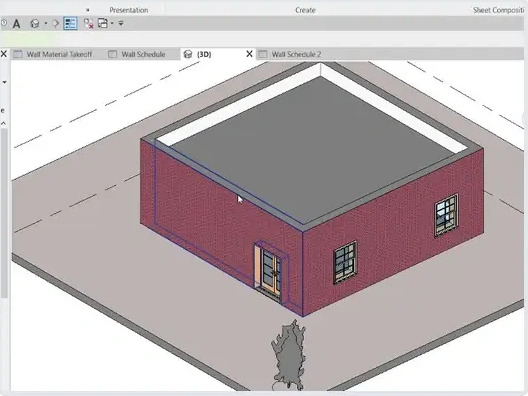
Task: Close the panel left of Wall Material Takeoff
Action: coord(4,54)
